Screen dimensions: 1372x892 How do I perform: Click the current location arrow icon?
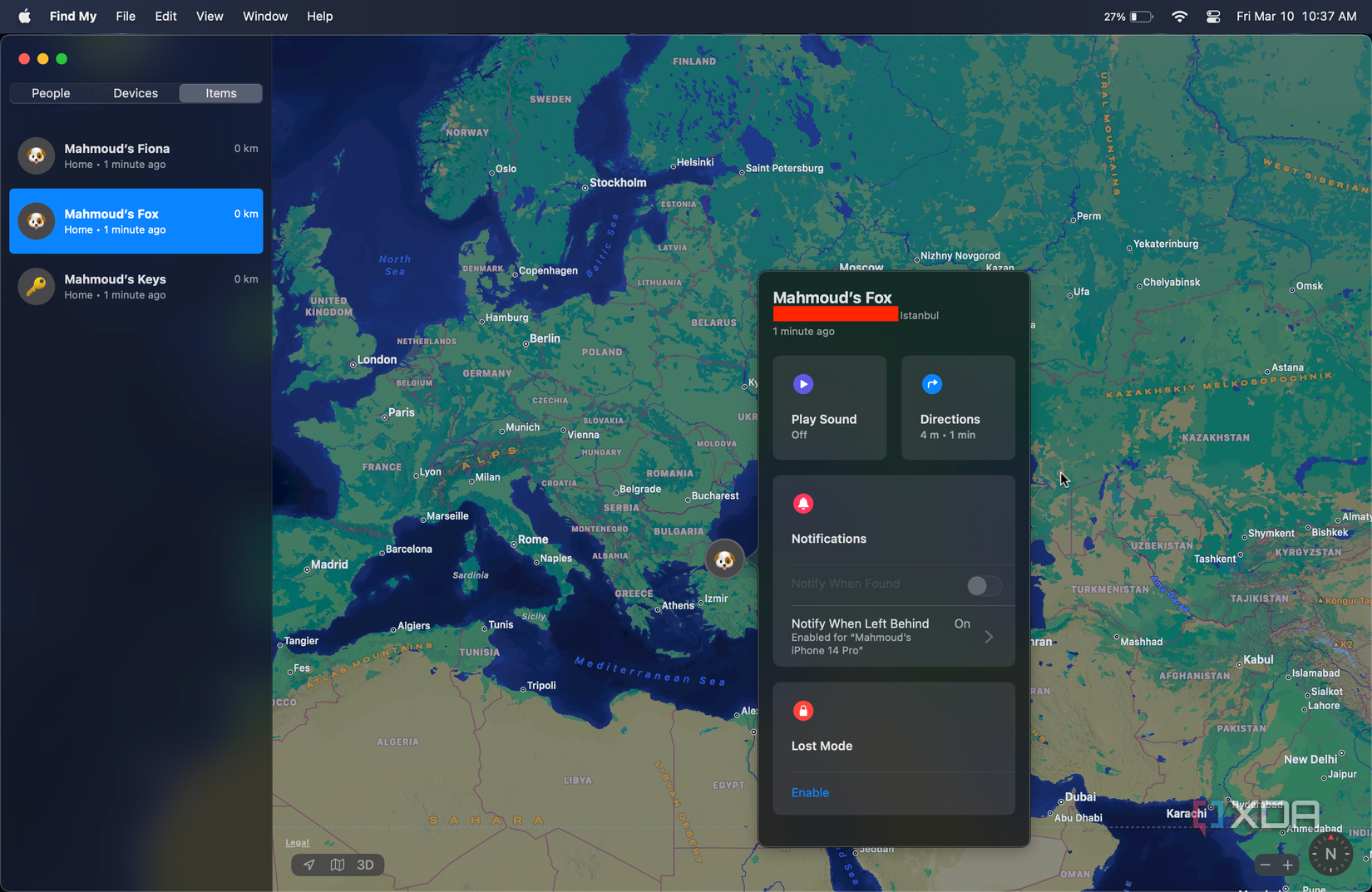point(309,865)
